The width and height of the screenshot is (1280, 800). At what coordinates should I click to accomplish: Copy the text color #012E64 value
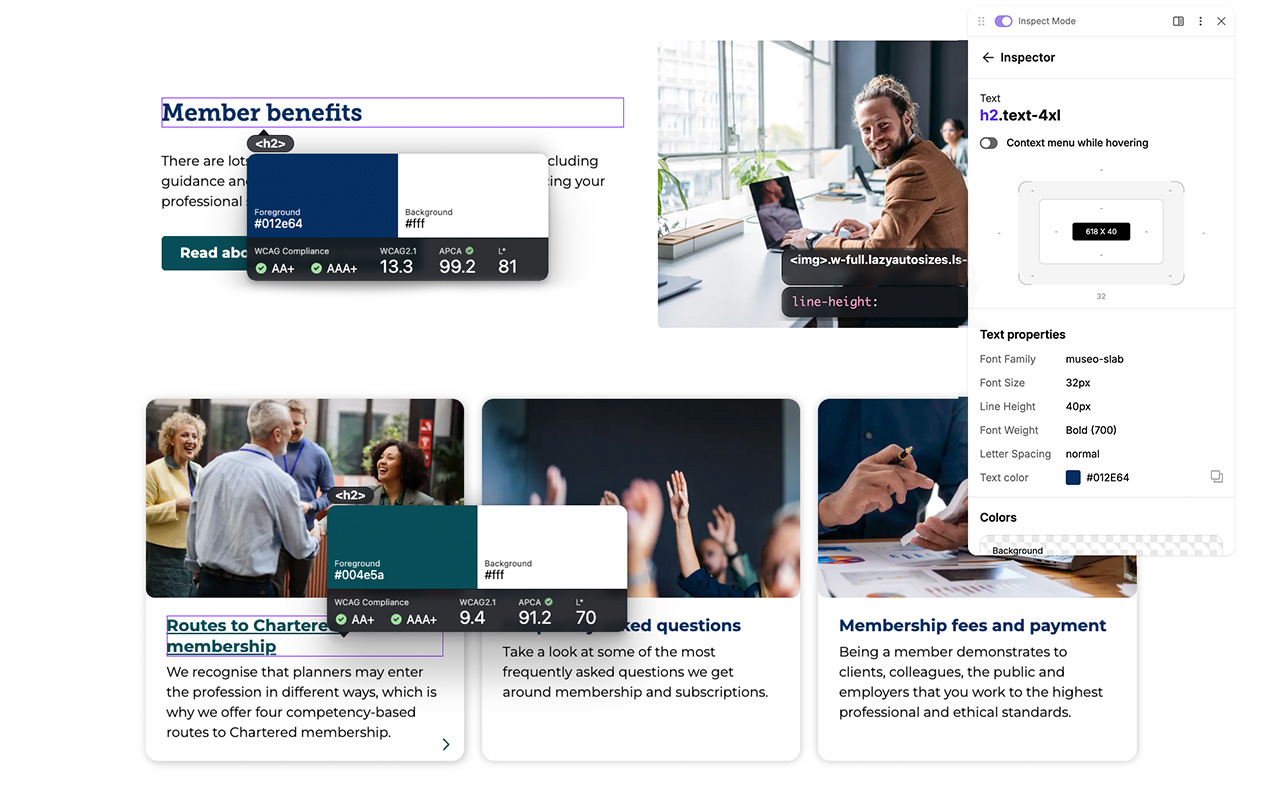click(x=1216, y=477)
